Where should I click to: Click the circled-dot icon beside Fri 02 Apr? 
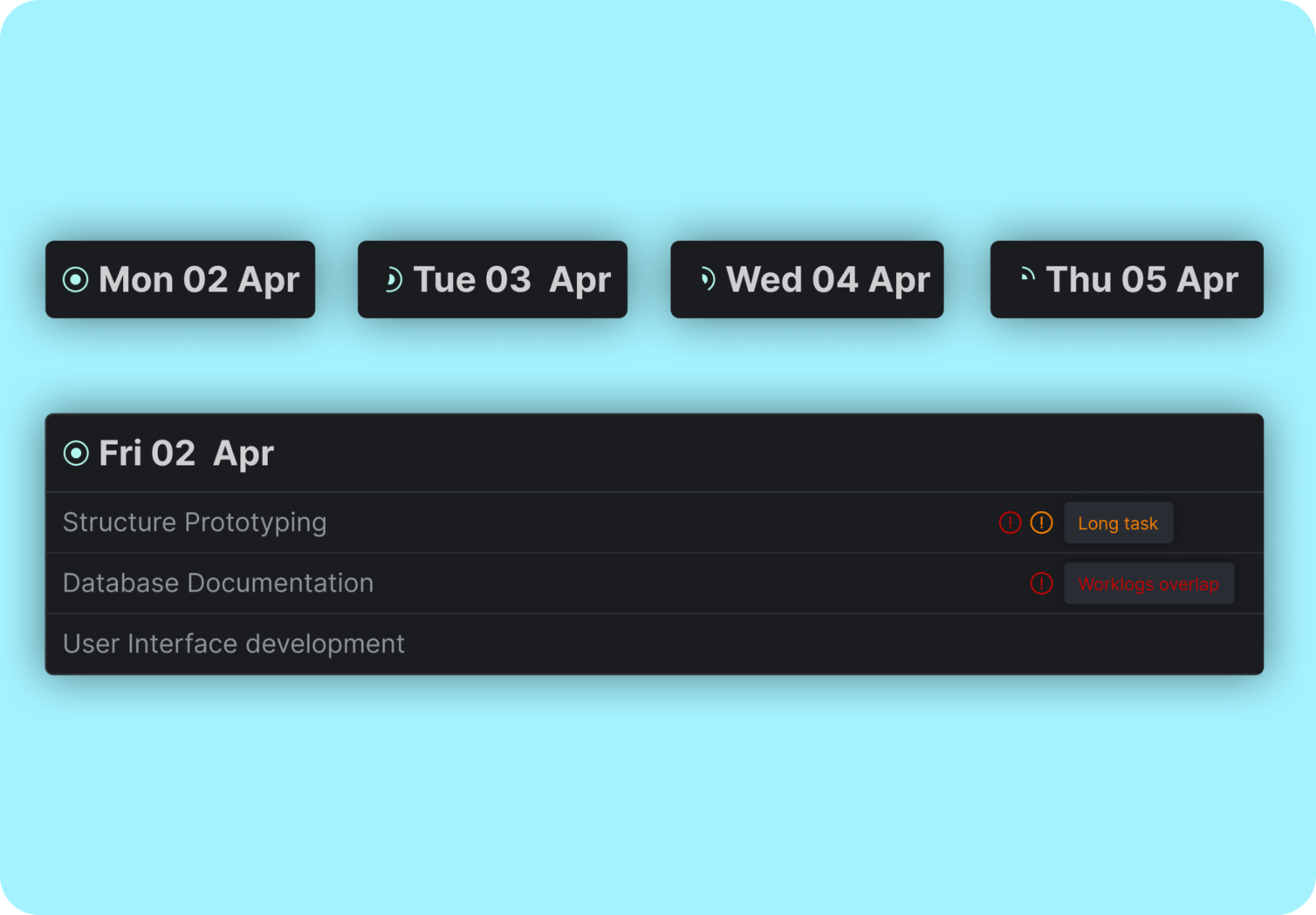(x=76, y=452)
